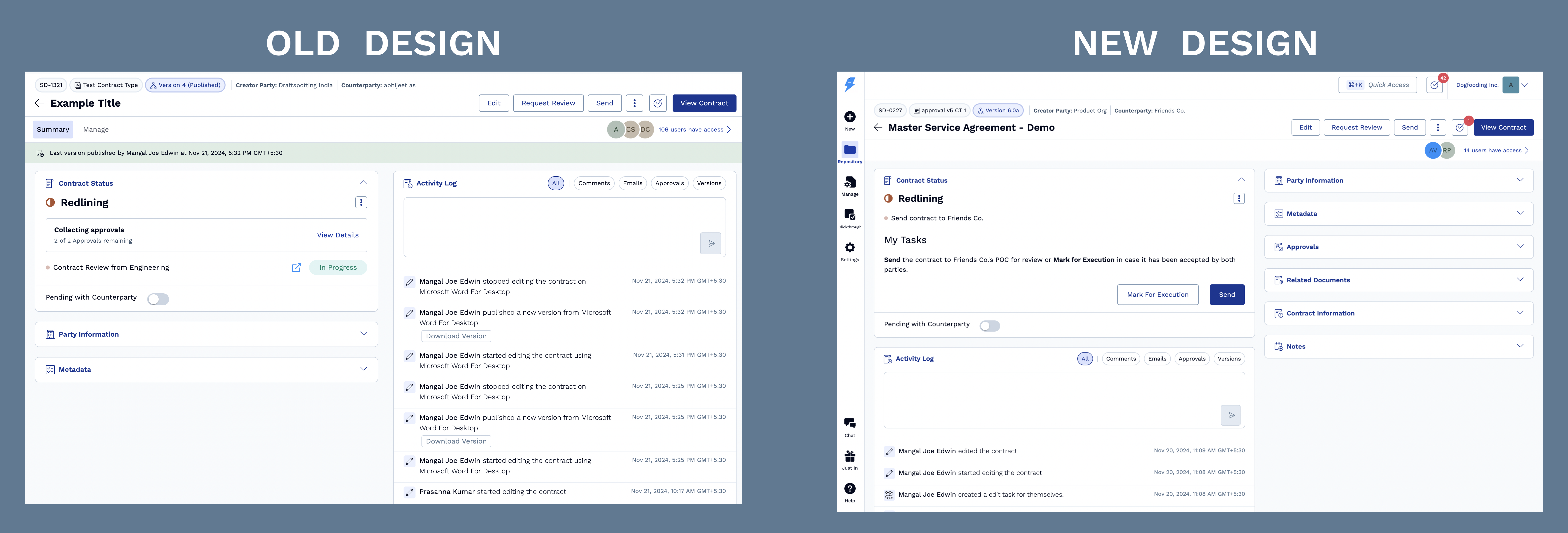Click blue Send button under My Tasks
This screenshot has width=1568, height=533.
[x=1227, y=295]
